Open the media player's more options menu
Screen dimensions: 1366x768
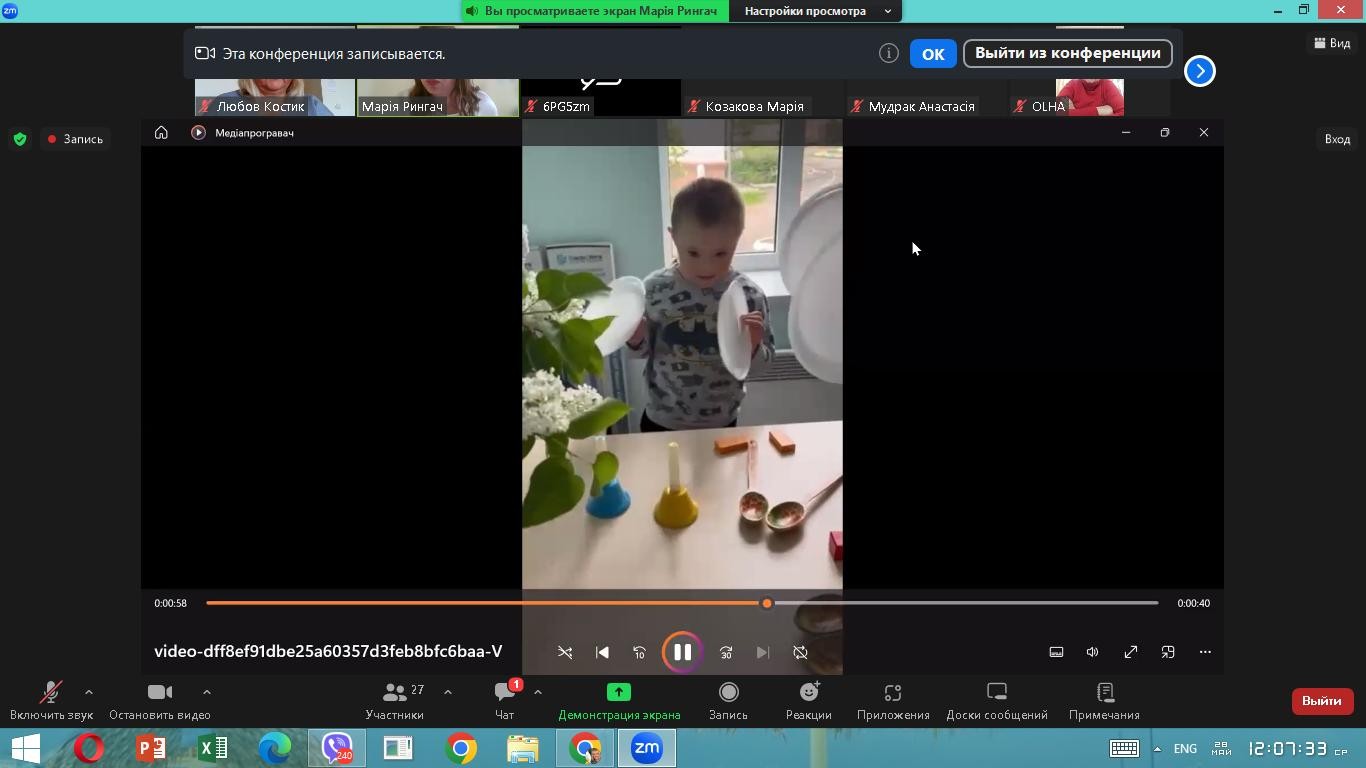pos(1205,652)
